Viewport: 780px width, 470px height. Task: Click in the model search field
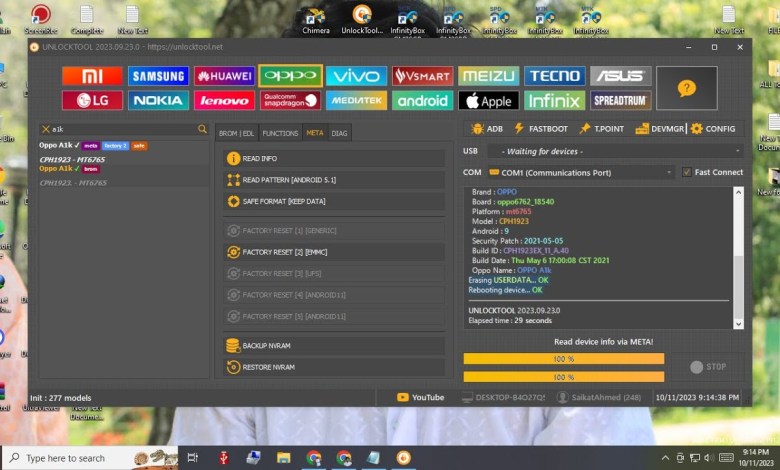click(x=123, y=129)
